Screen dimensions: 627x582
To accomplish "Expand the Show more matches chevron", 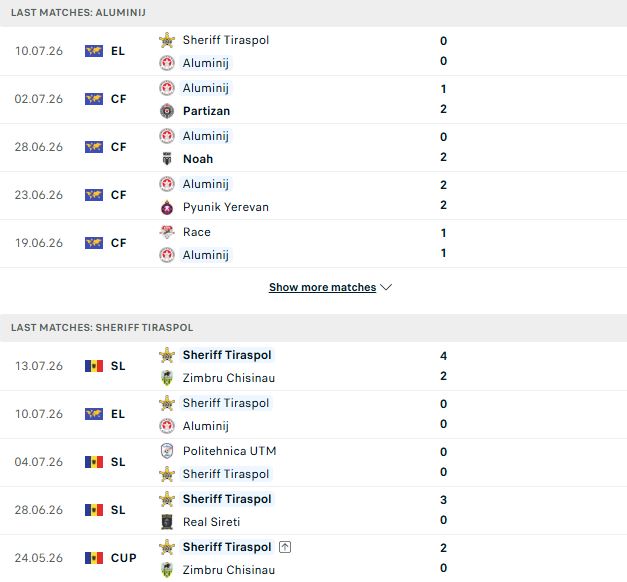I will click(x=386, y=287).
